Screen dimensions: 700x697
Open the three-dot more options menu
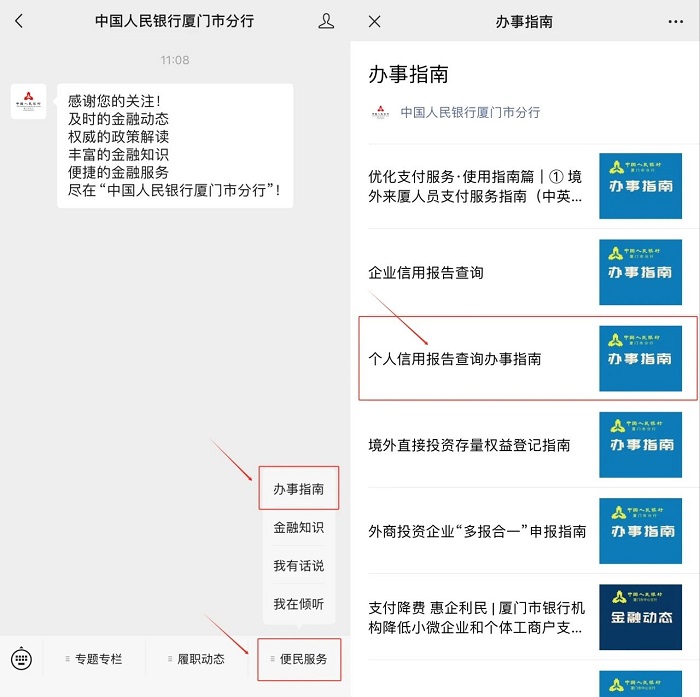point(676,21)
